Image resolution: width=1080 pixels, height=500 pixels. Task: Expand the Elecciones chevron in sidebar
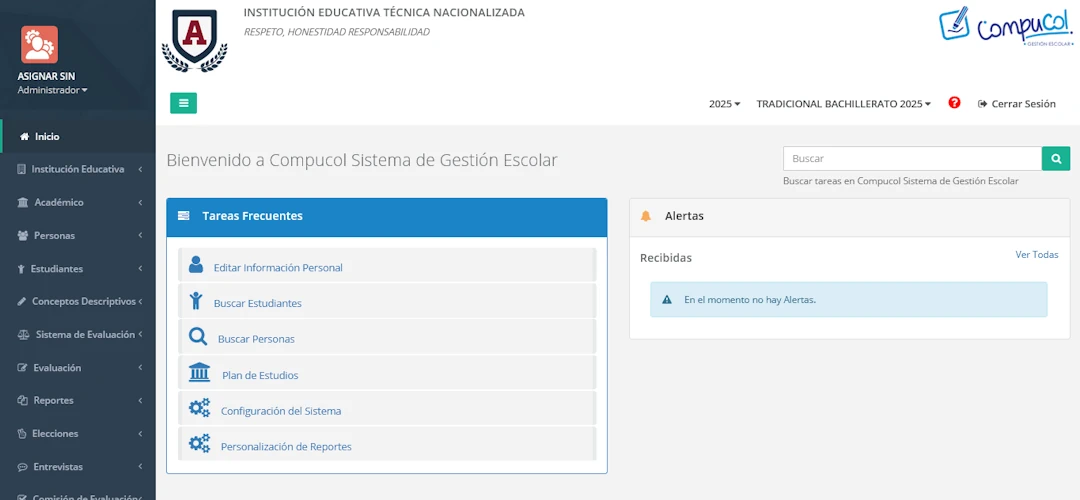click(x=140, y=434)
